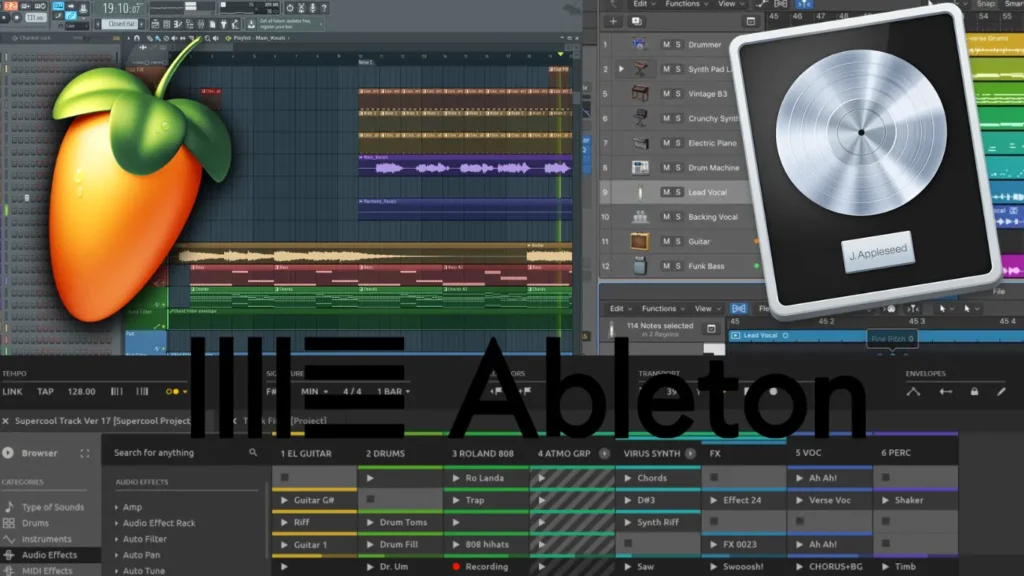Viewport: 1024px width, 576px height.
Task: Click the magnet snap icon in FL playlist toolbar
Action: [136, 38]
